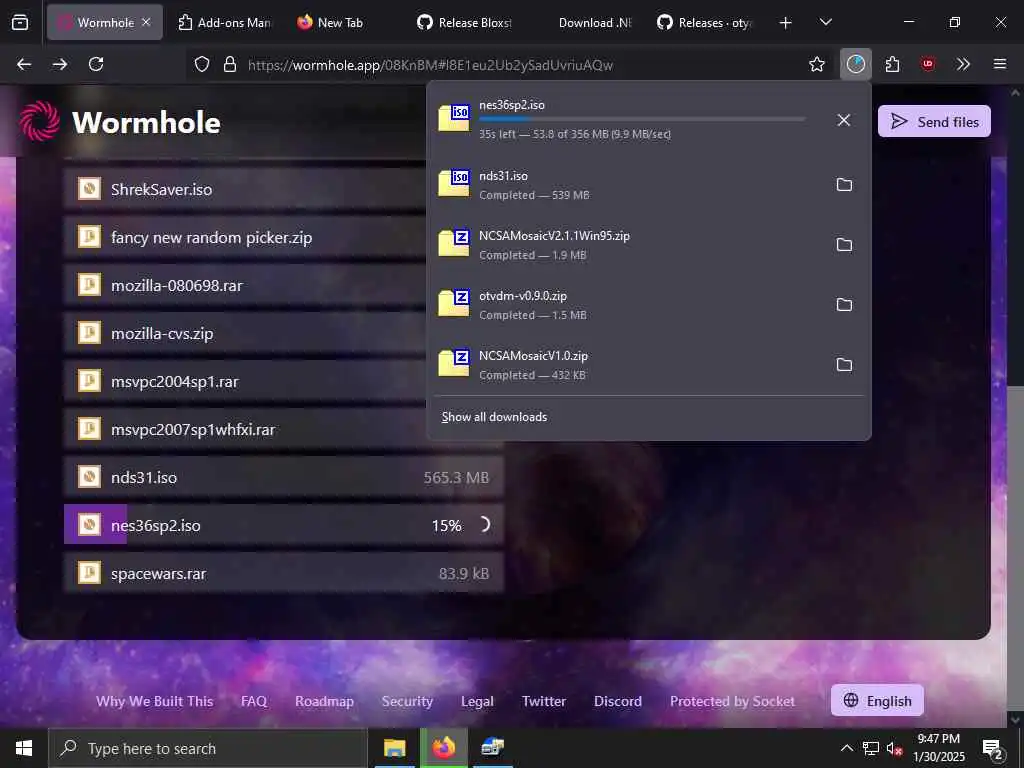Screen dimensions: 1024x768
Task: Open the Security link
Action: coord(408,701)
